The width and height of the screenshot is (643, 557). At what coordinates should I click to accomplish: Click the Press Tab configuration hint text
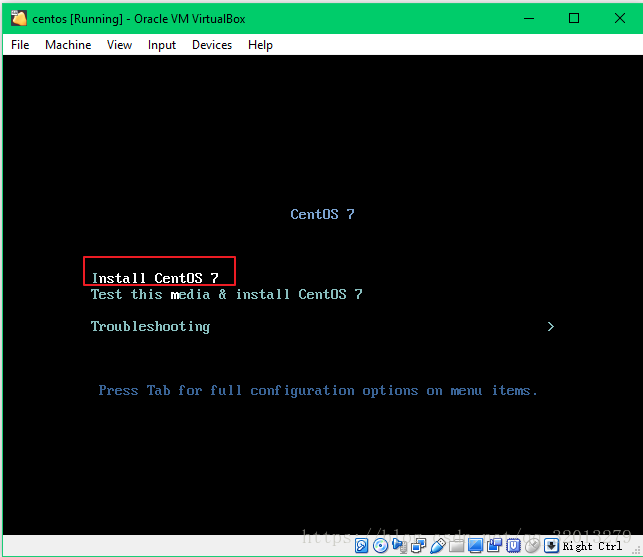click(x=318, y=390)
